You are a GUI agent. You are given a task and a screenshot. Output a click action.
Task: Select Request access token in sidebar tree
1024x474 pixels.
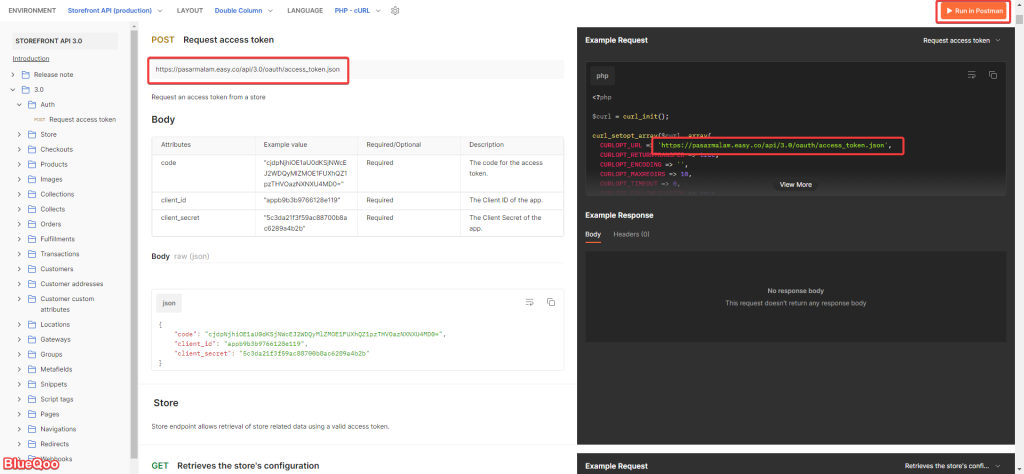pos(82,119)
